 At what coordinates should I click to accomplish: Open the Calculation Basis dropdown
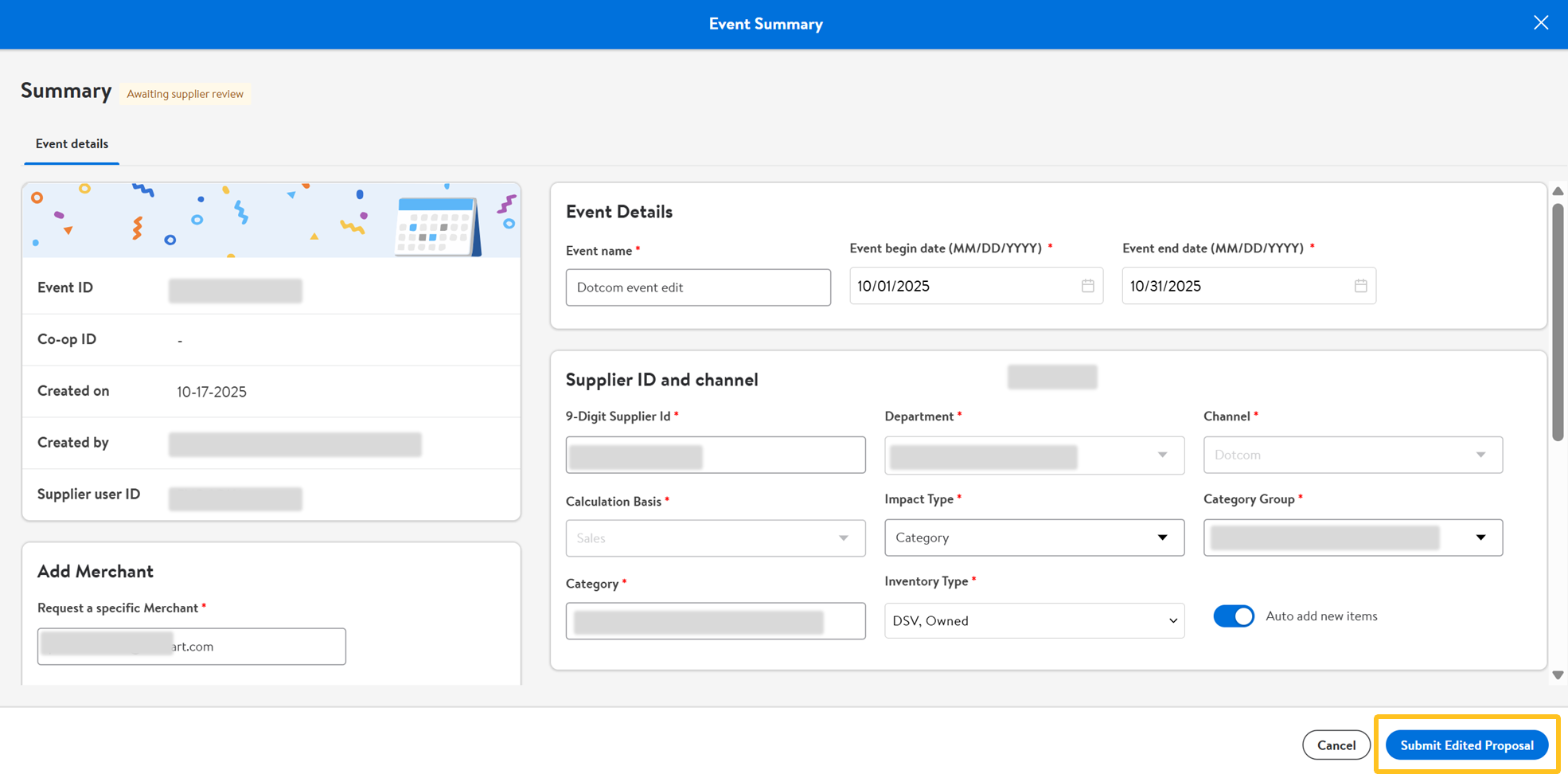pyautogui.click(x=715, y=538)
